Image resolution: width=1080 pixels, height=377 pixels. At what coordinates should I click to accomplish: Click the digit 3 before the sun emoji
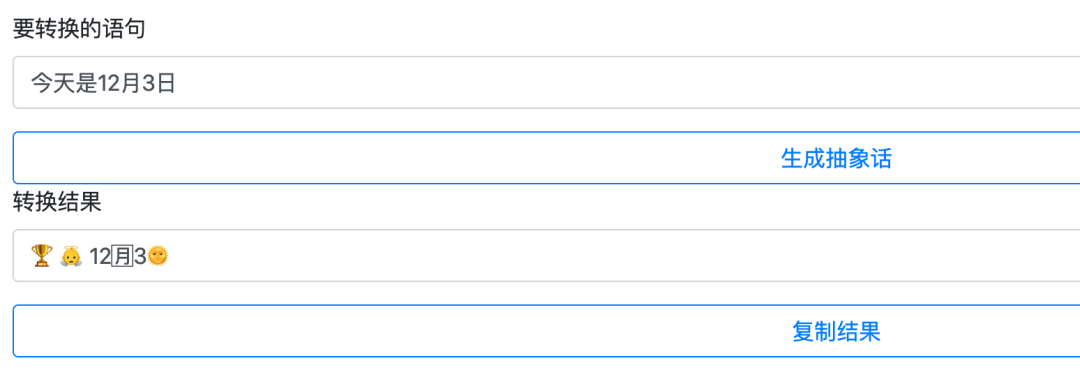coord(140,256)
